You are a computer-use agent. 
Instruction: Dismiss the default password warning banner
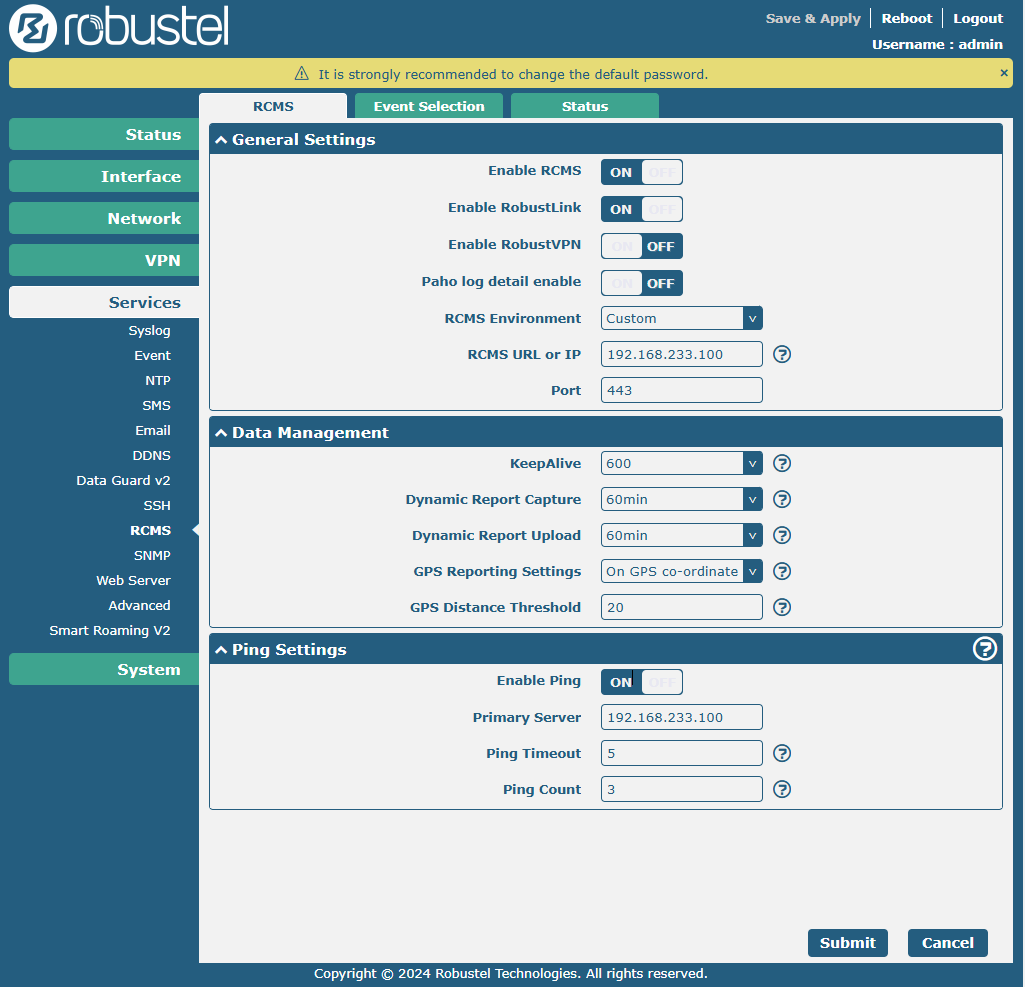(1004, 73)
